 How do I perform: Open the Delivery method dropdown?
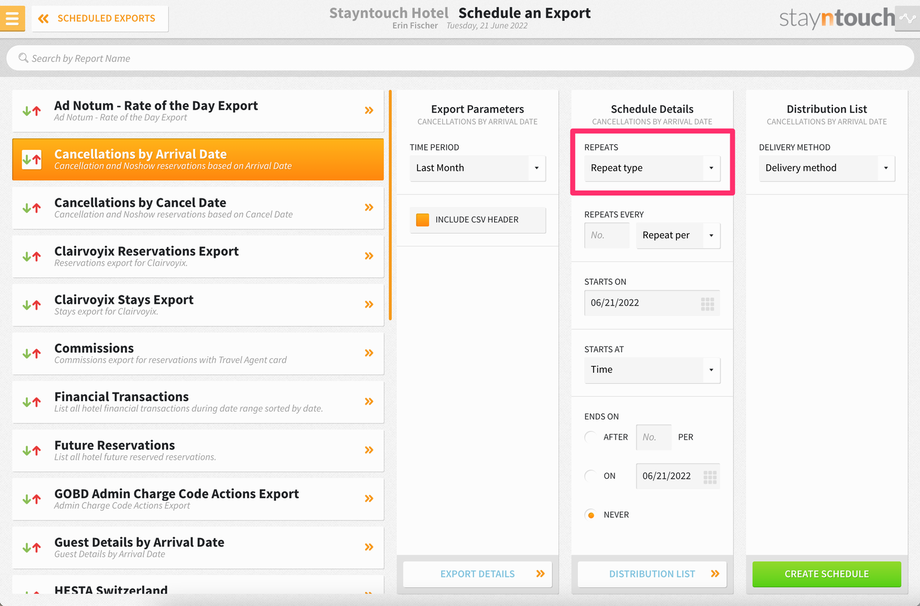(x=826, y=168)
